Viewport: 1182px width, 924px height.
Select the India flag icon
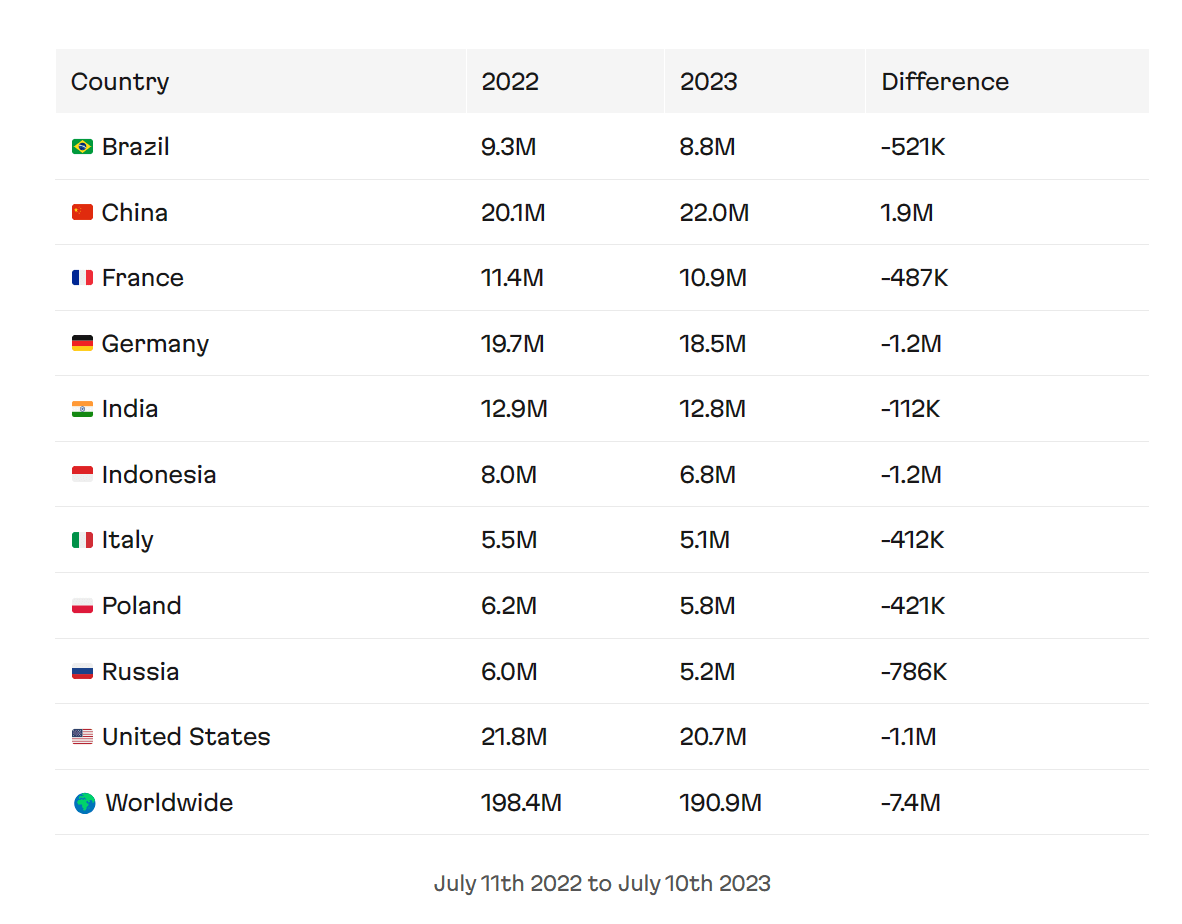pyautogui.click(x=82, y=409)
